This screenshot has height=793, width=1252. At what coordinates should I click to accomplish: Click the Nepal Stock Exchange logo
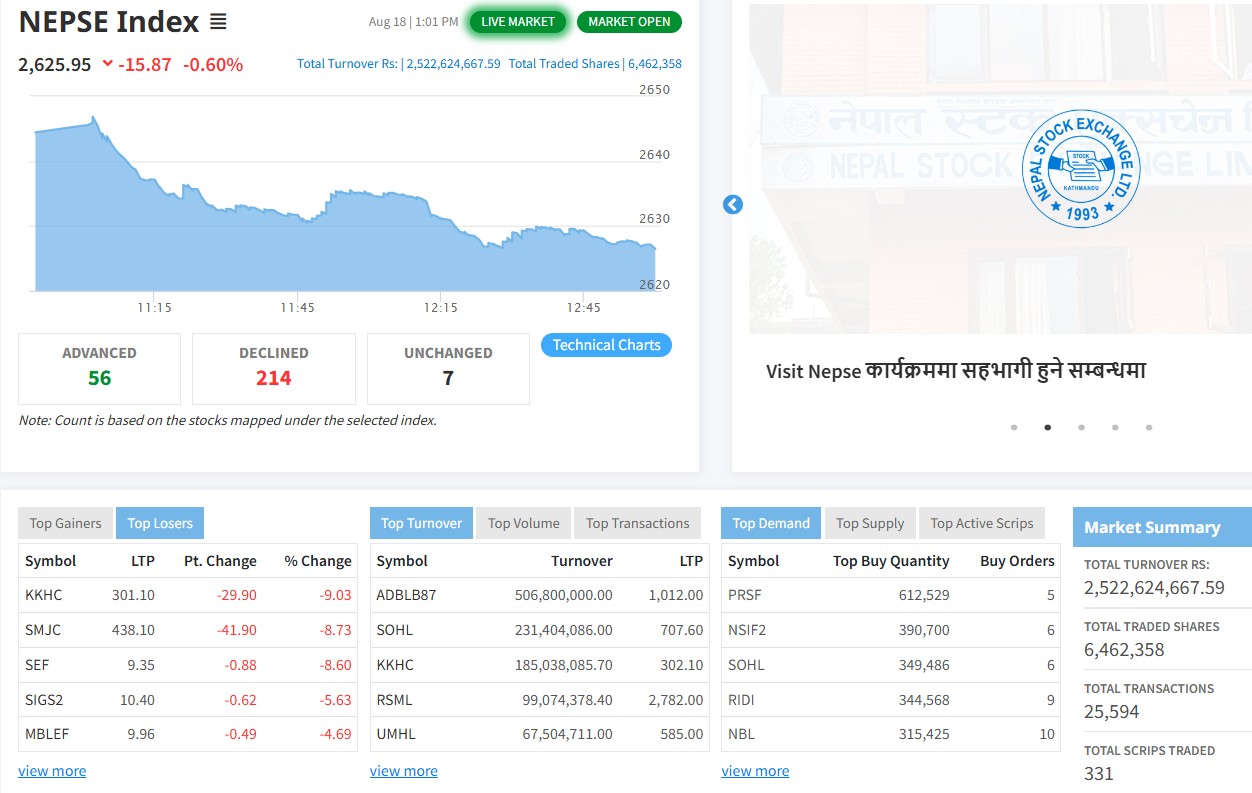click(1081, 169)
